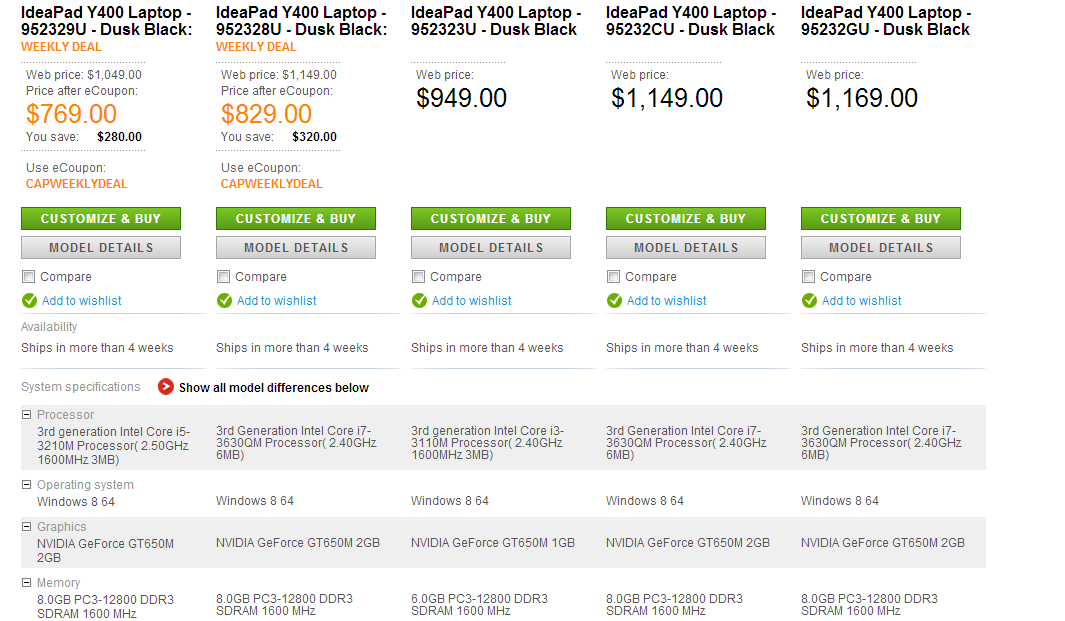1065x621 pixels.
Task: Click green wishlist checkmark icon for 95232CU model
Action: tap(614, 300)
